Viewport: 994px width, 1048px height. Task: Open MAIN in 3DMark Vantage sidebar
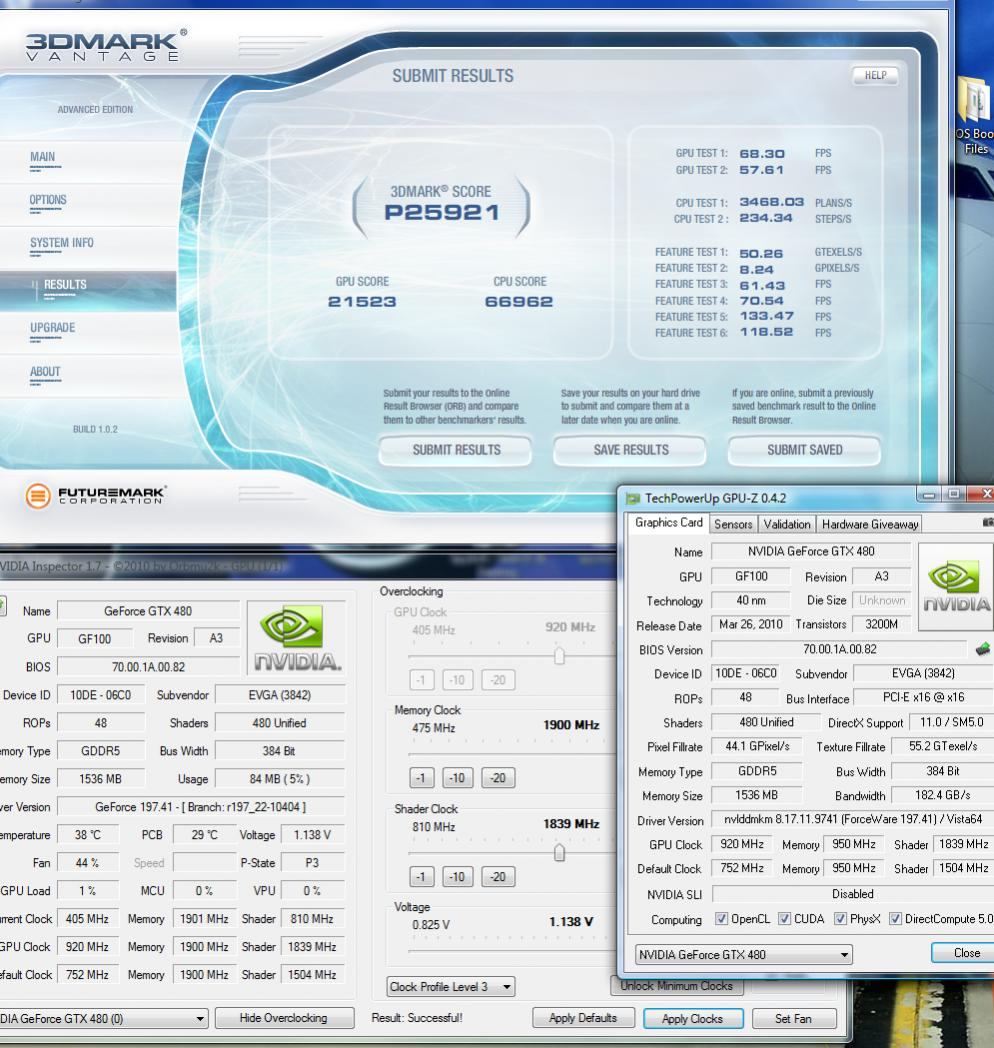[x=43, y=157]
